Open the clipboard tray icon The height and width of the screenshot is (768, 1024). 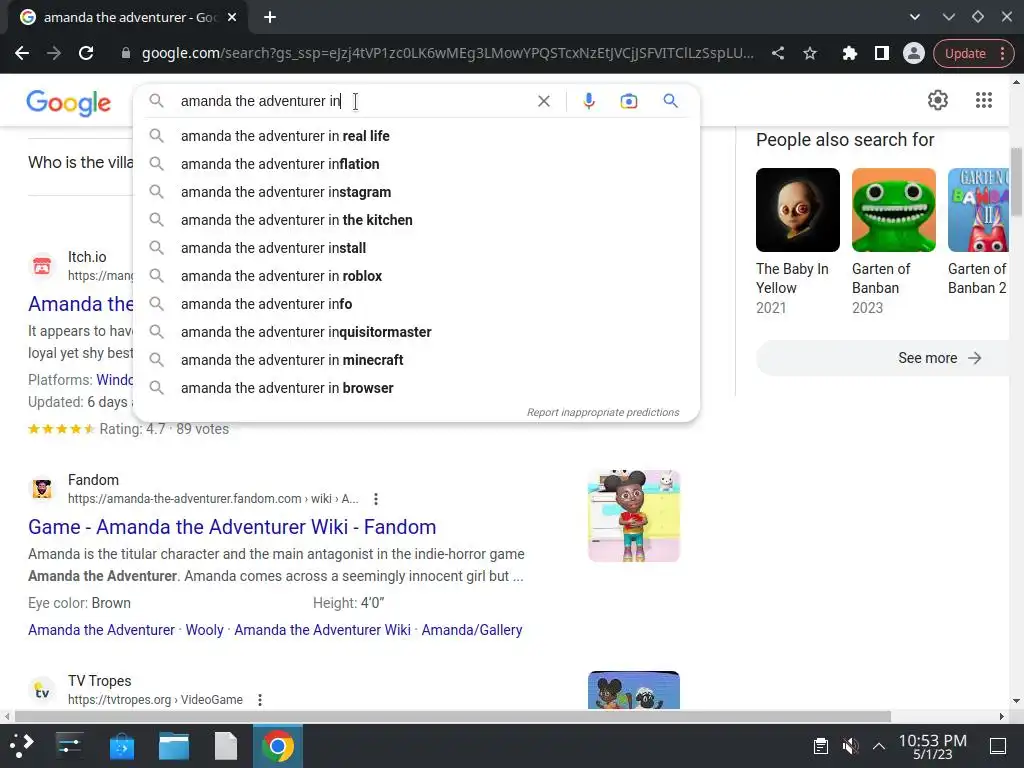click(821, 746)
